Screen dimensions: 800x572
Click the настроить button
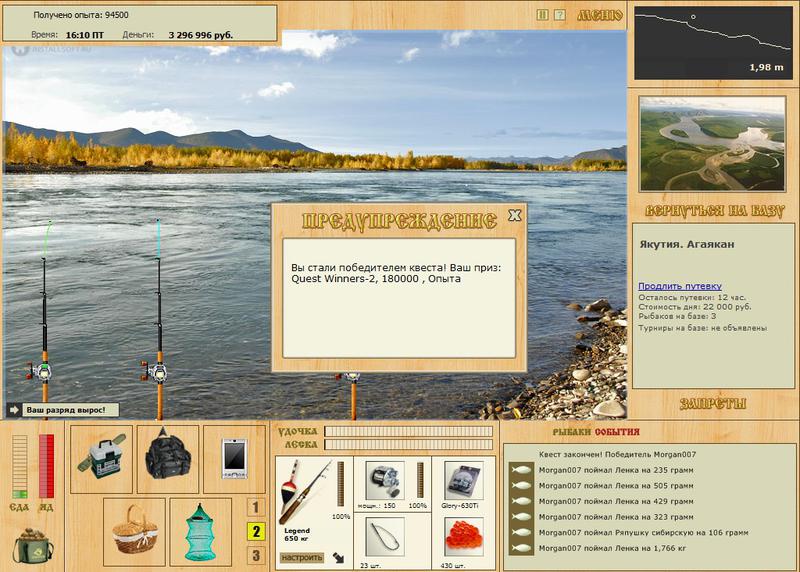pos(302,558)
